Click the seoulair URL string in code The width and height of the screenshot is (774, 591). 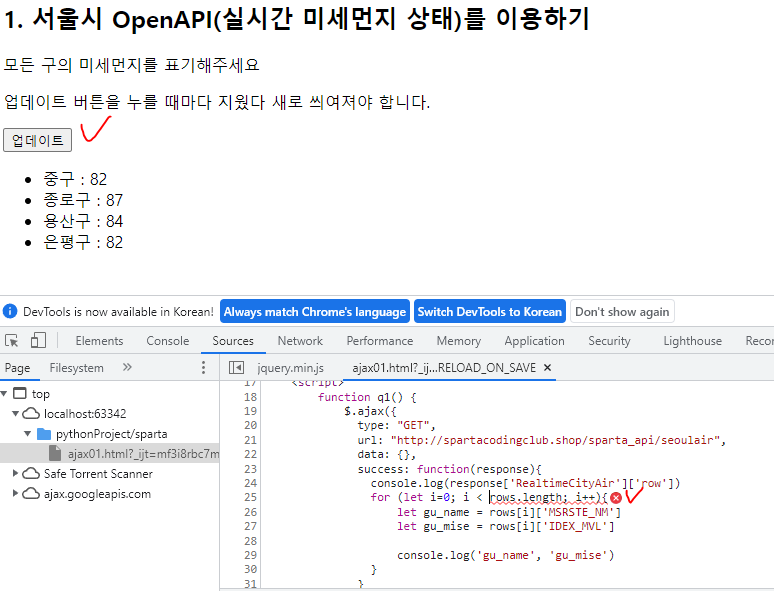[x=555, y=440]
